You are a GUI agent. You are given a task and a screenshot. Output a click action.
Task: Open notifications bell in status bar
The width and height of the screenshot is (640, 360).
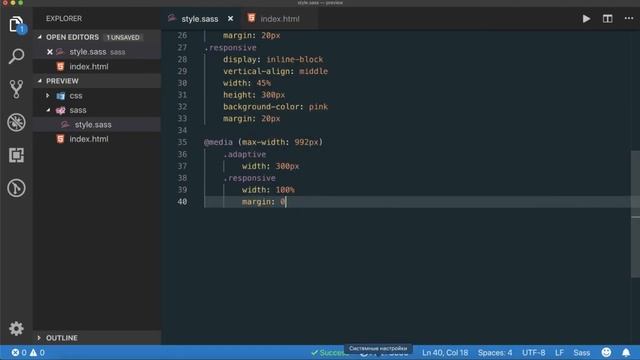coord(626,352)
